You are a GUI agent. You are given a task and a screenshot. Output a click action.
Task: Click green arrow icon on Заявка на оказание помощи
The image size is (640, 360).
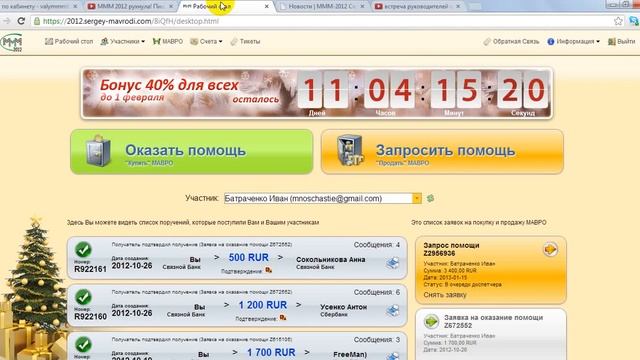click(431, 322)
